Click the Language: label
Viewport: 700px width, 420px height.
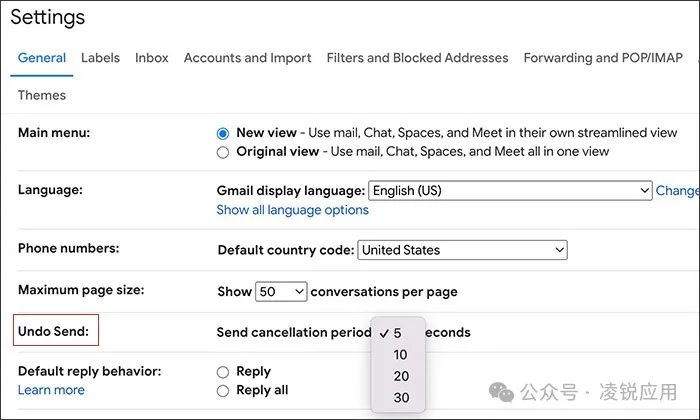50,190
